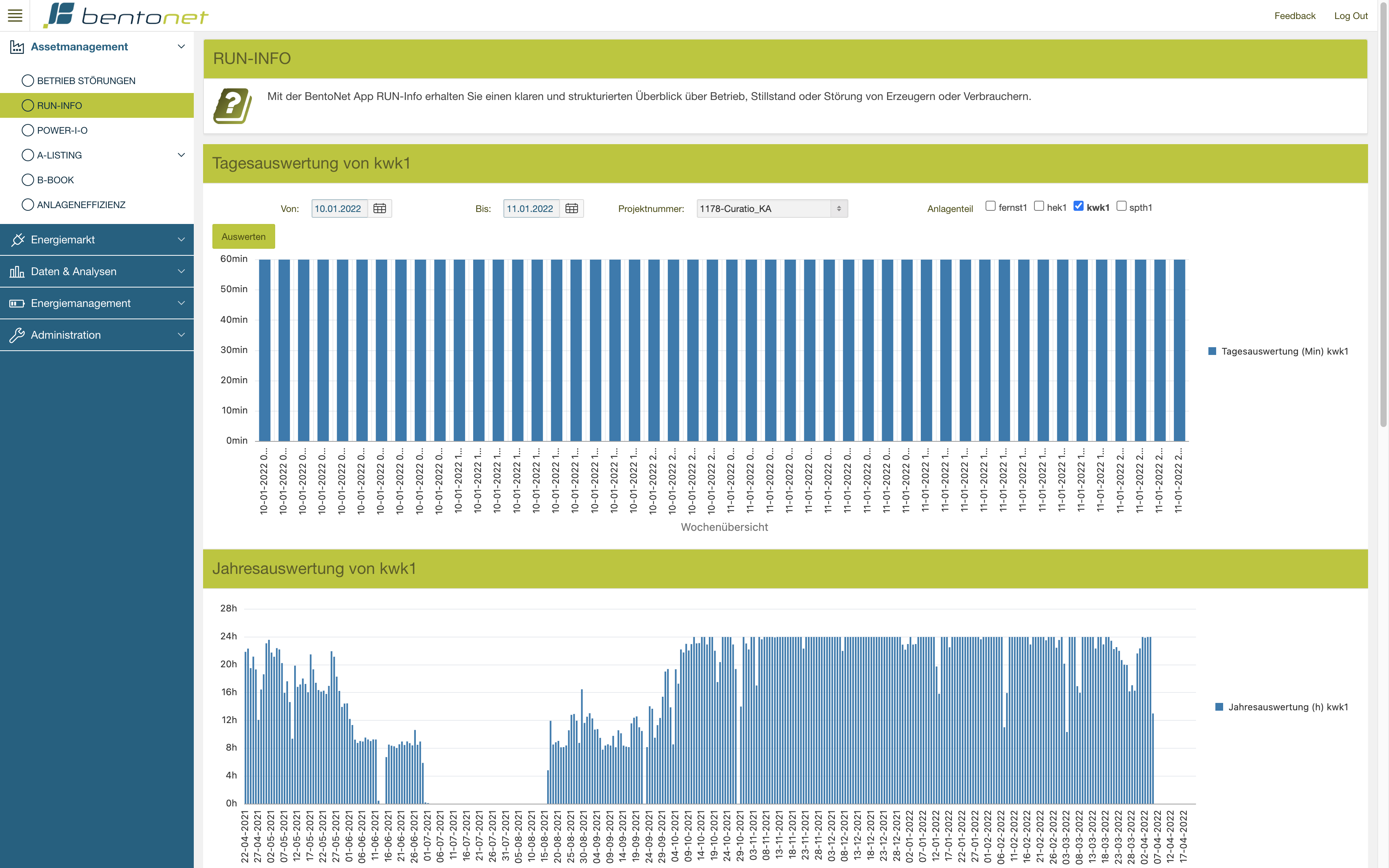Uncheck the kwk1 checkbox
The height and width of the screenshot is (868, 1389).
[x=1078, y=206]
